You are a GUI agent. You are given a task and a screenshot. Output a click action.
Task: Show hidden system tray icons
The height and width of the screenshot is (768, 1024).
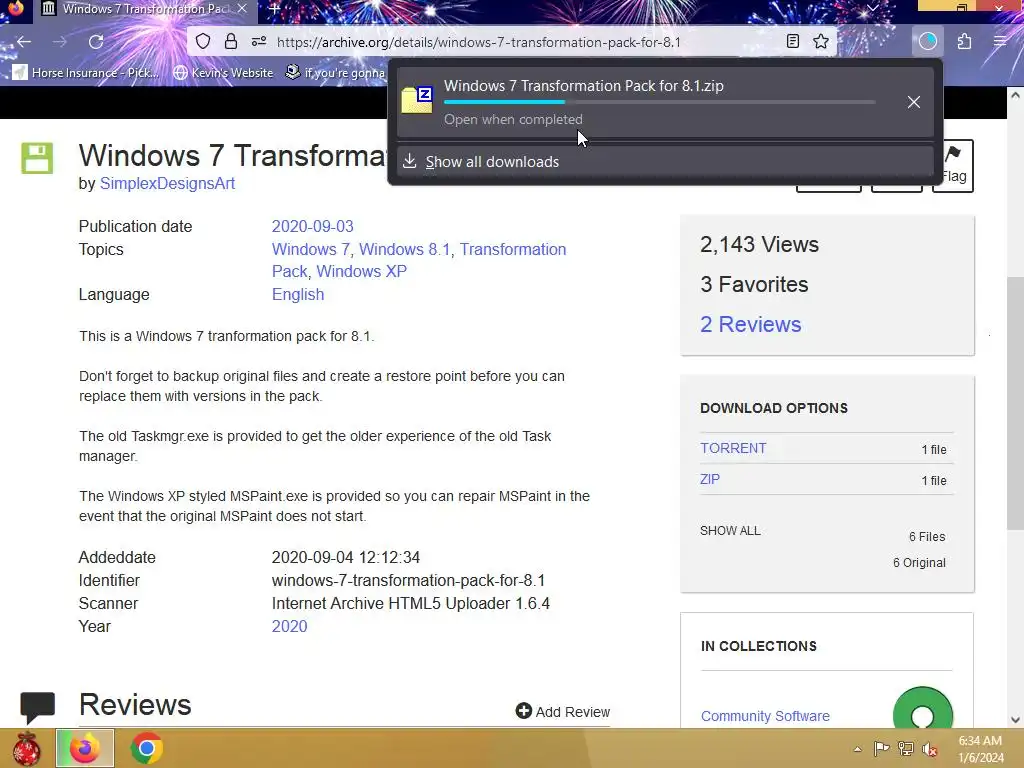coord(857,749)
